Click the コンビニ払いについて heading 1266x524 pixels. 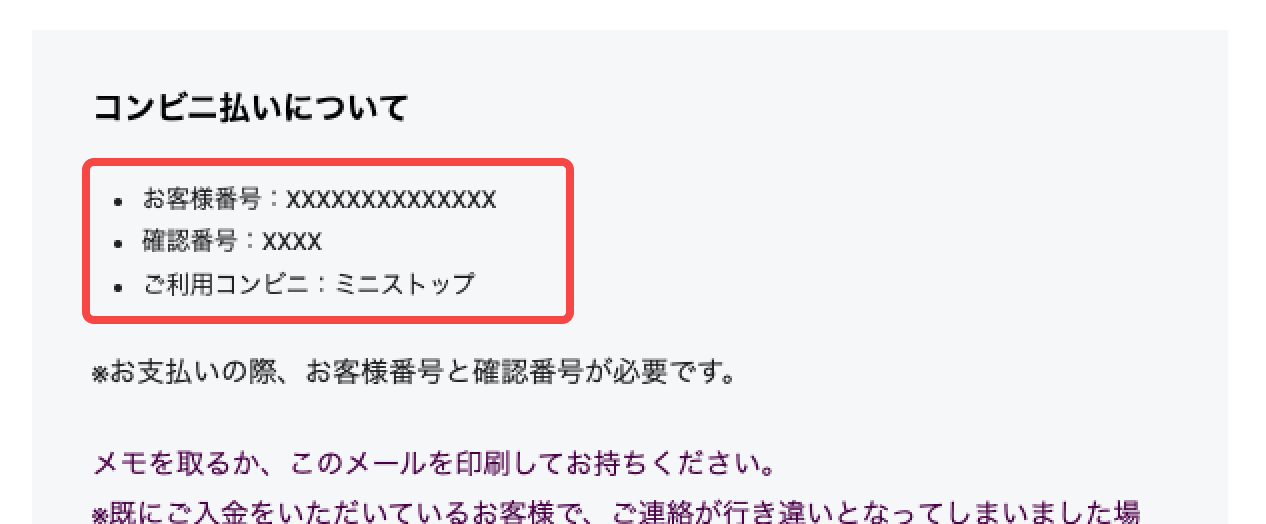click(x=250, y=108)
